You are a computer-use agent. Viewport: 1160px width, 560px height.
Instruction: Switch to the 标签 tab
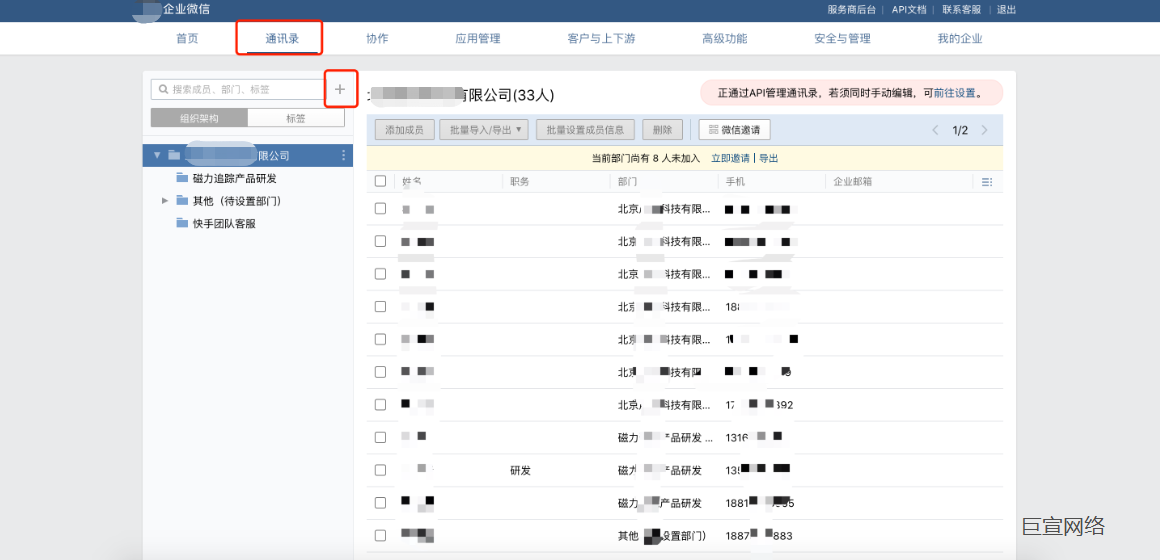(x=296, y=118)
